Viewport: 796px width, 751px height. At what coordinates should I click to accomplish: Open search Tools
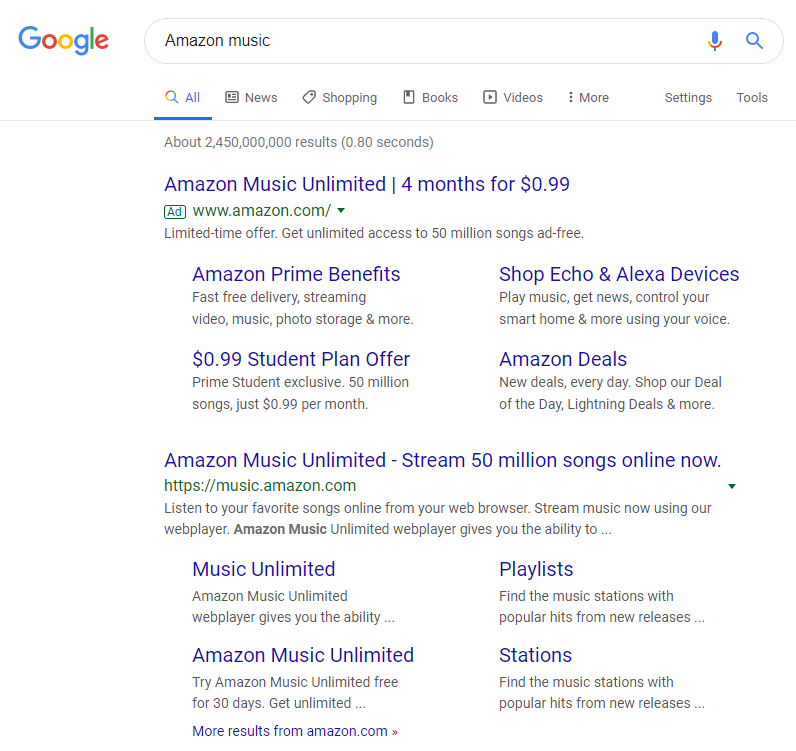pyautogui.click(x=752, y=97)
